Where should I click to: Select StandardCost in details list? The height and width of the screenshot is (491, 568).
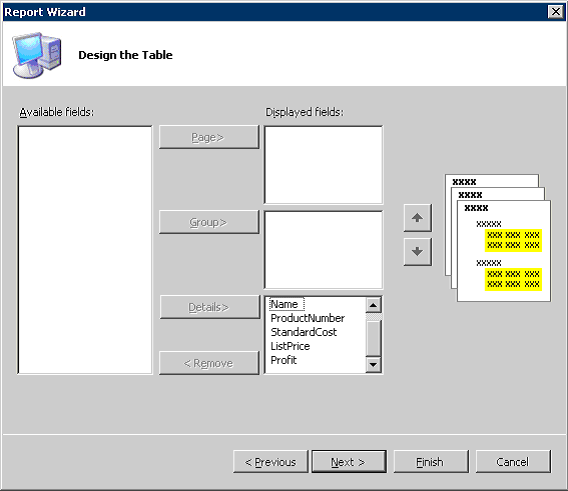pos(304,332)
